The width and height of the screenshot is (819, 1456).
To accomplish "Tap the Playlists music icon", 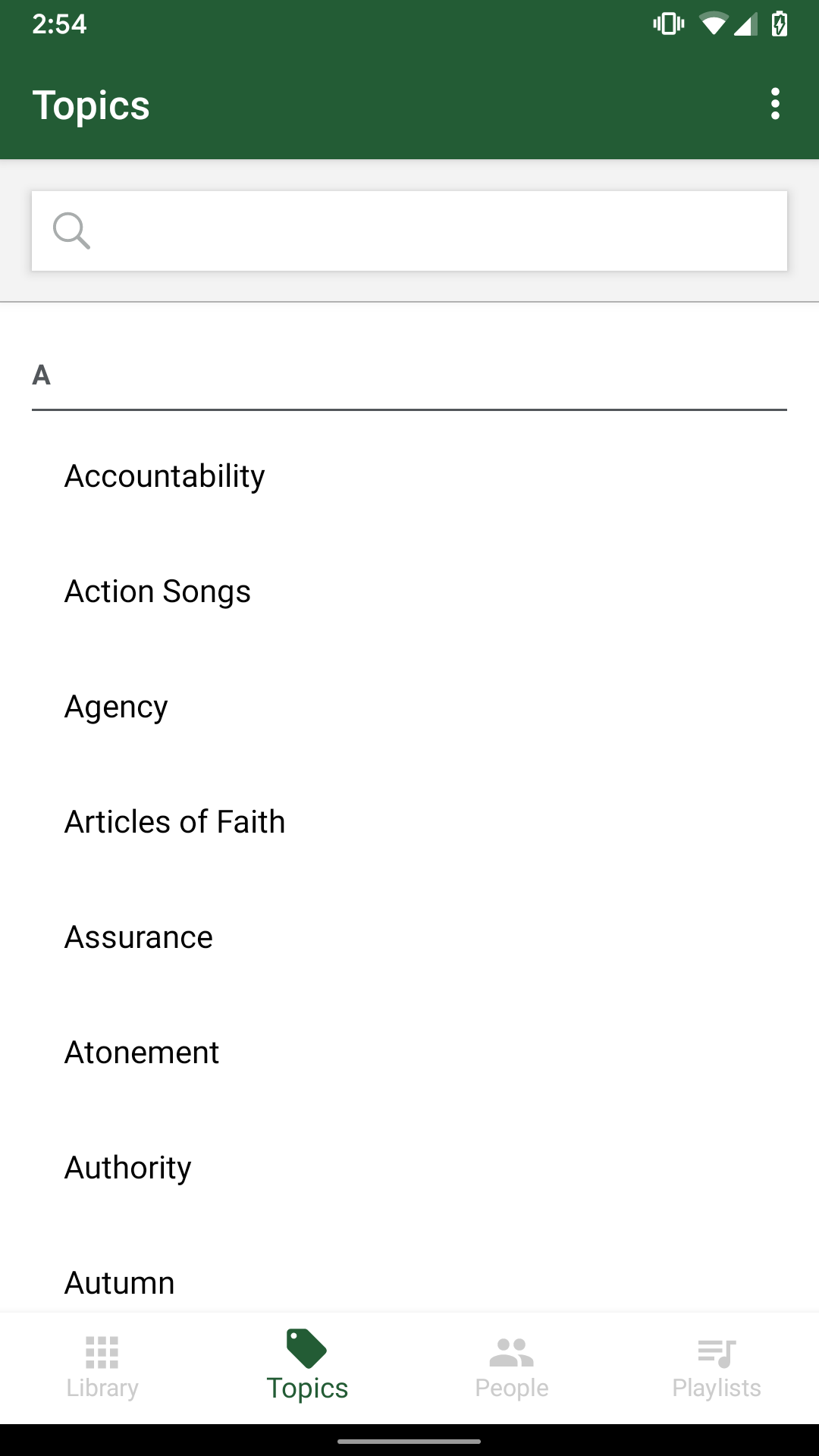I will [x=717, y=1352].
